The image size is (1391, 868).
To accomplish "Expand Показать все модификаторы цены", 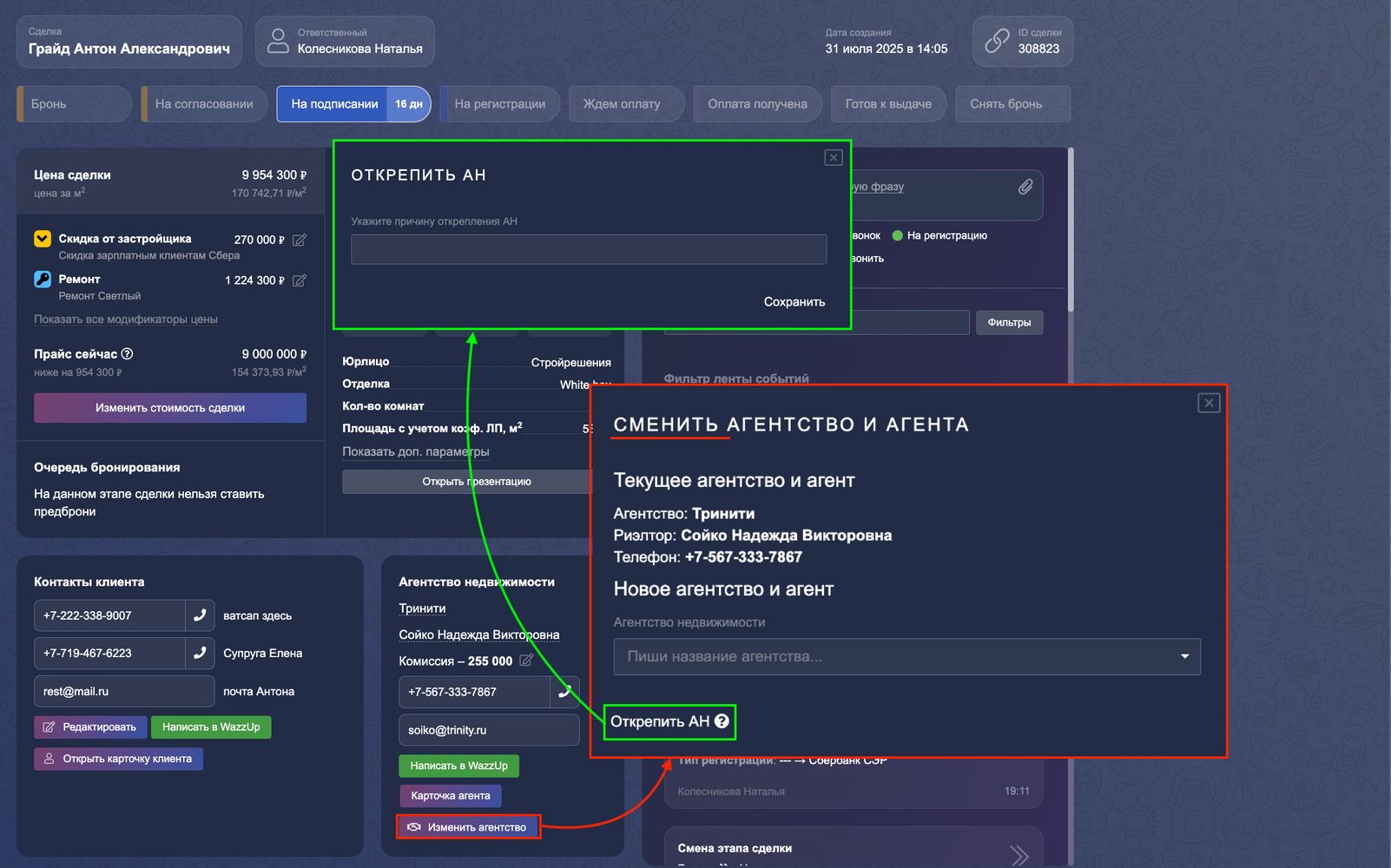I will click(x=126, y=319).
